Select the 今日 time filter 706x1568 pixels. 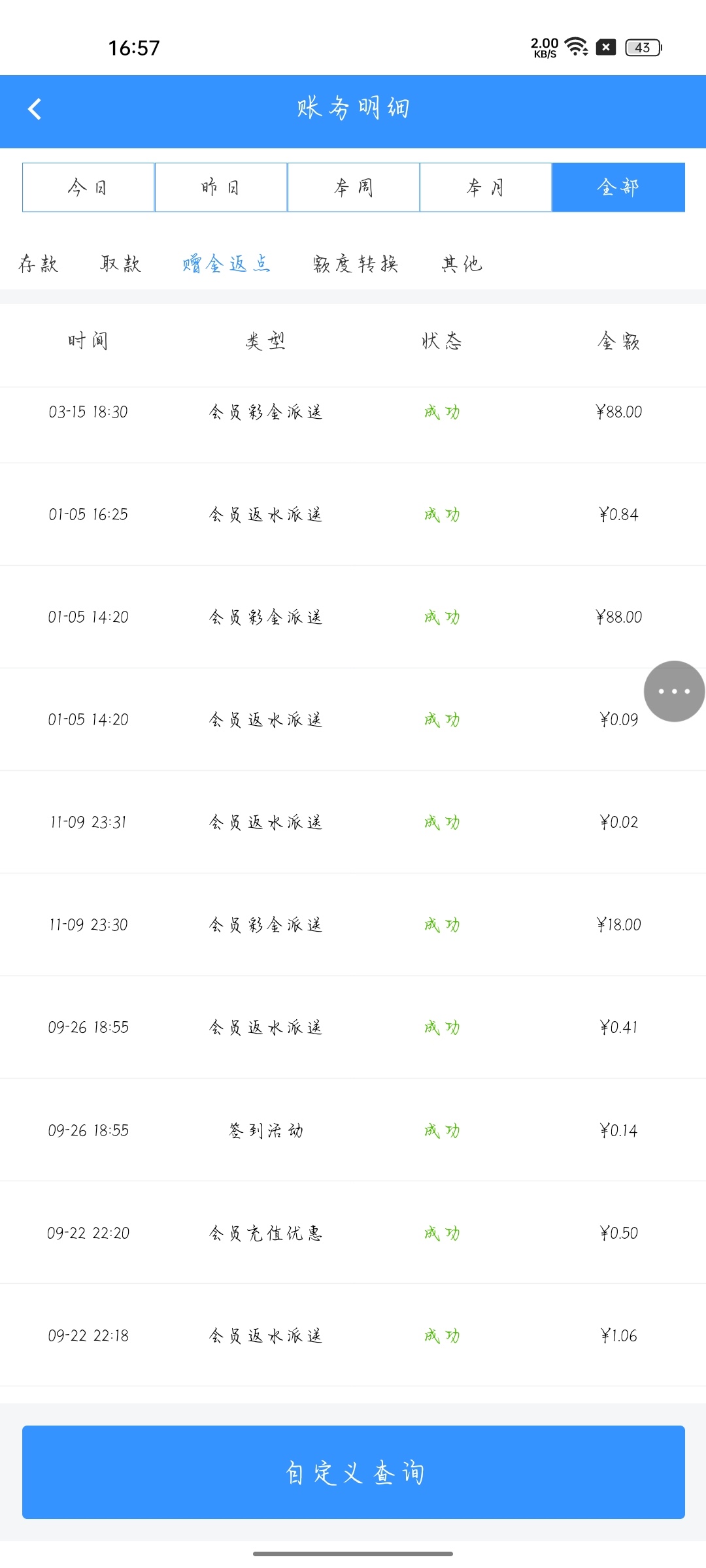click(x=88, y=188)
